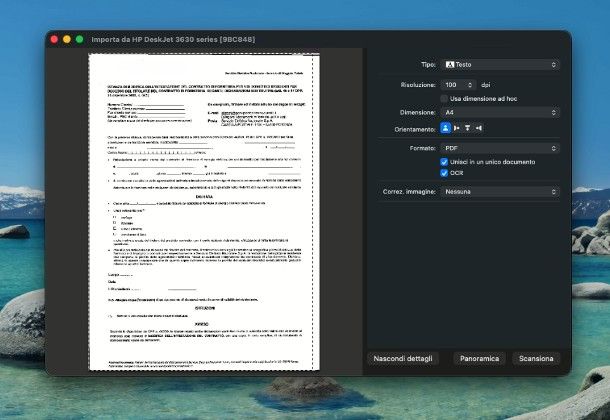Disable the OCR checkbox

(x=445, y=173)
